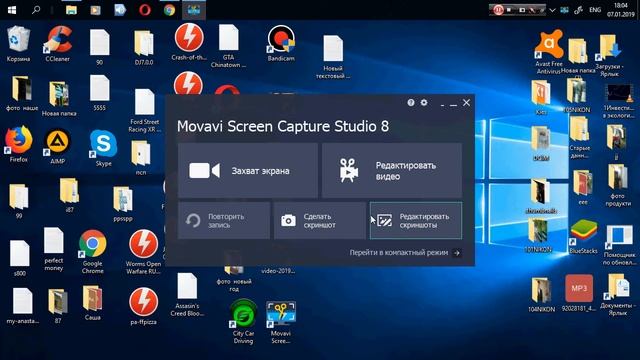
Task: Open Movavi settings gear icon
Action: [x=424, y=102]
